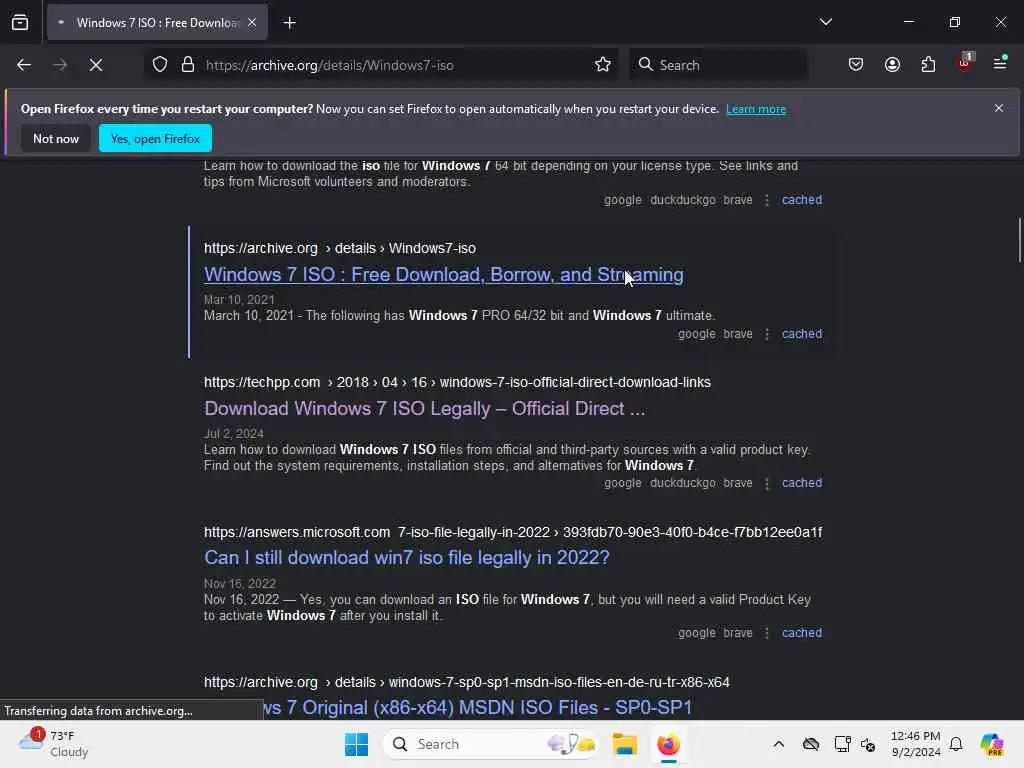Click google source of techpp result

pyautogui.click(x=622, y=483)
